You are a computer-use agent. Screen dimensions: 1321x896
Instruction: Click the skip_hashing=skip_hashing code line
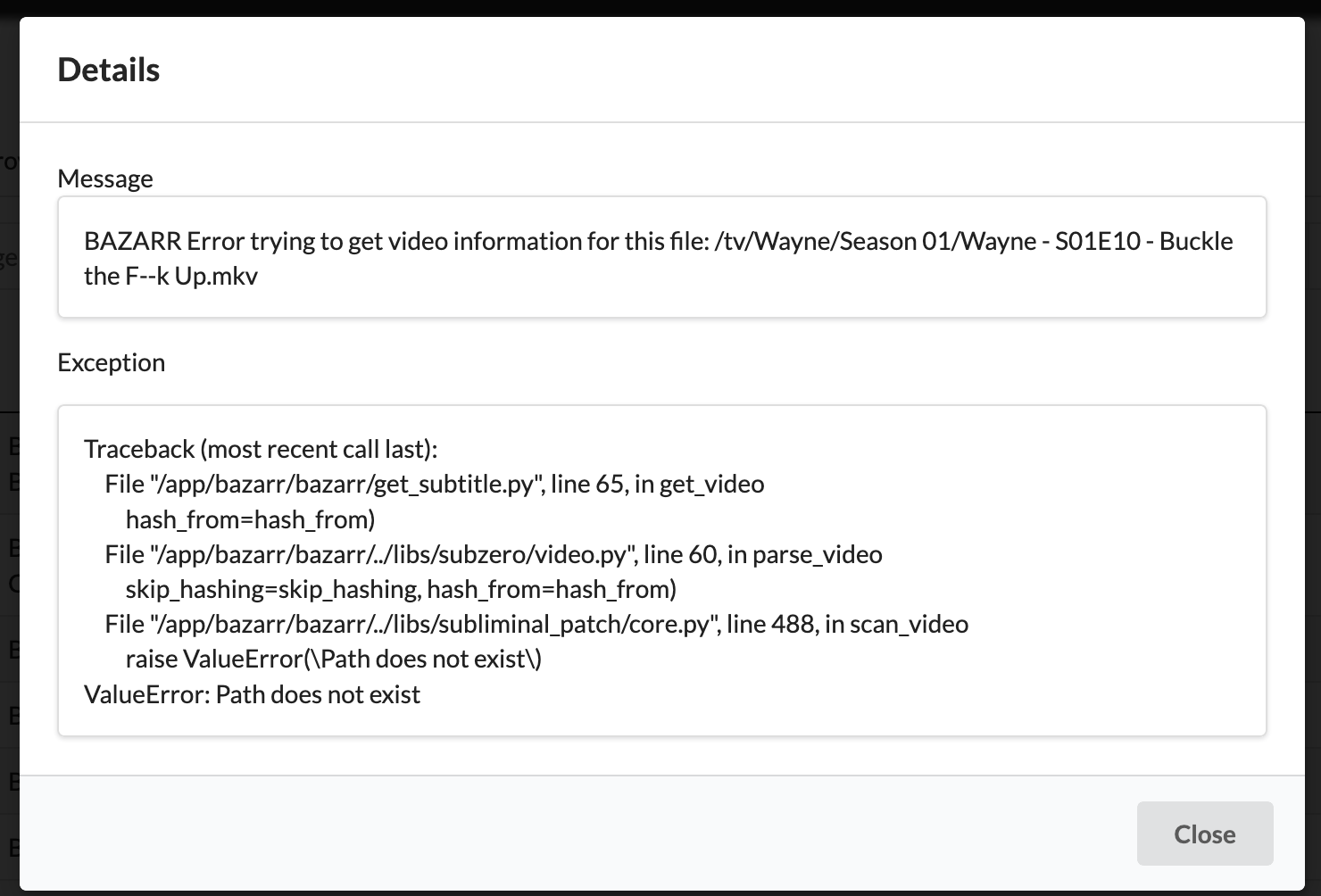[402, 589]
